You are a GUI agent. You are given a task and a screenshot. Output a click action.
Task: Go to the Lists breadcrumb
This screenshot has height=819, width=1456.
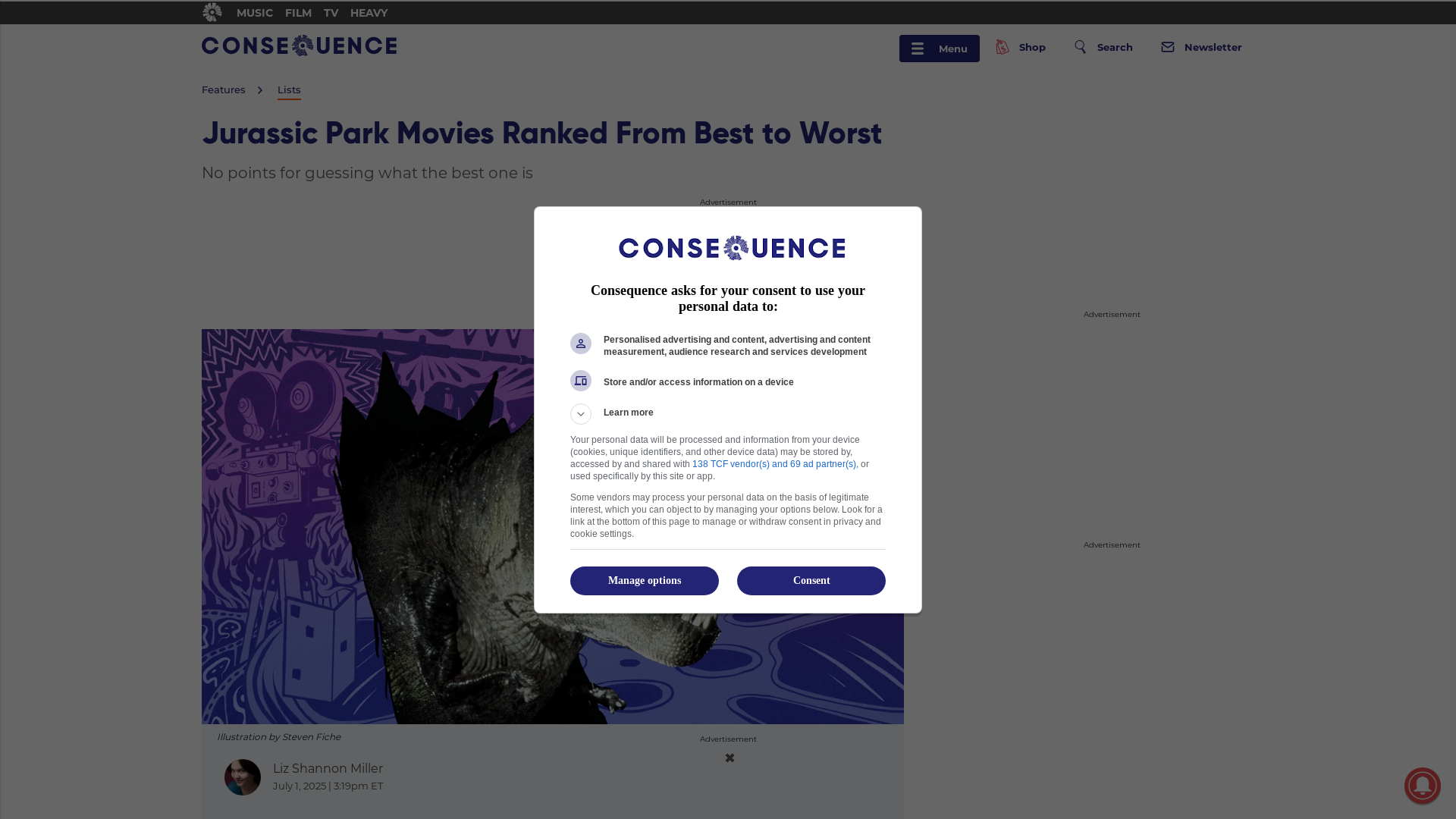click(x=289, y=89)
